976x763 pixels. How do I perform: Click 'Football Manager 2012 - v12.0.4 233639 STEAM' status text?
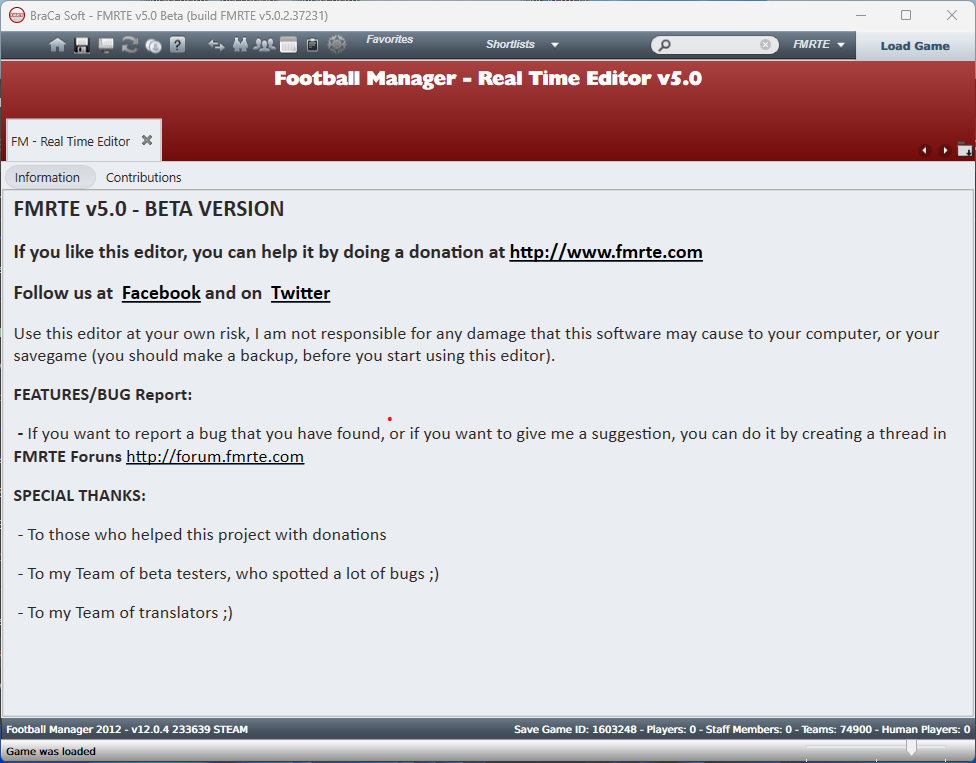pos(127,729)
